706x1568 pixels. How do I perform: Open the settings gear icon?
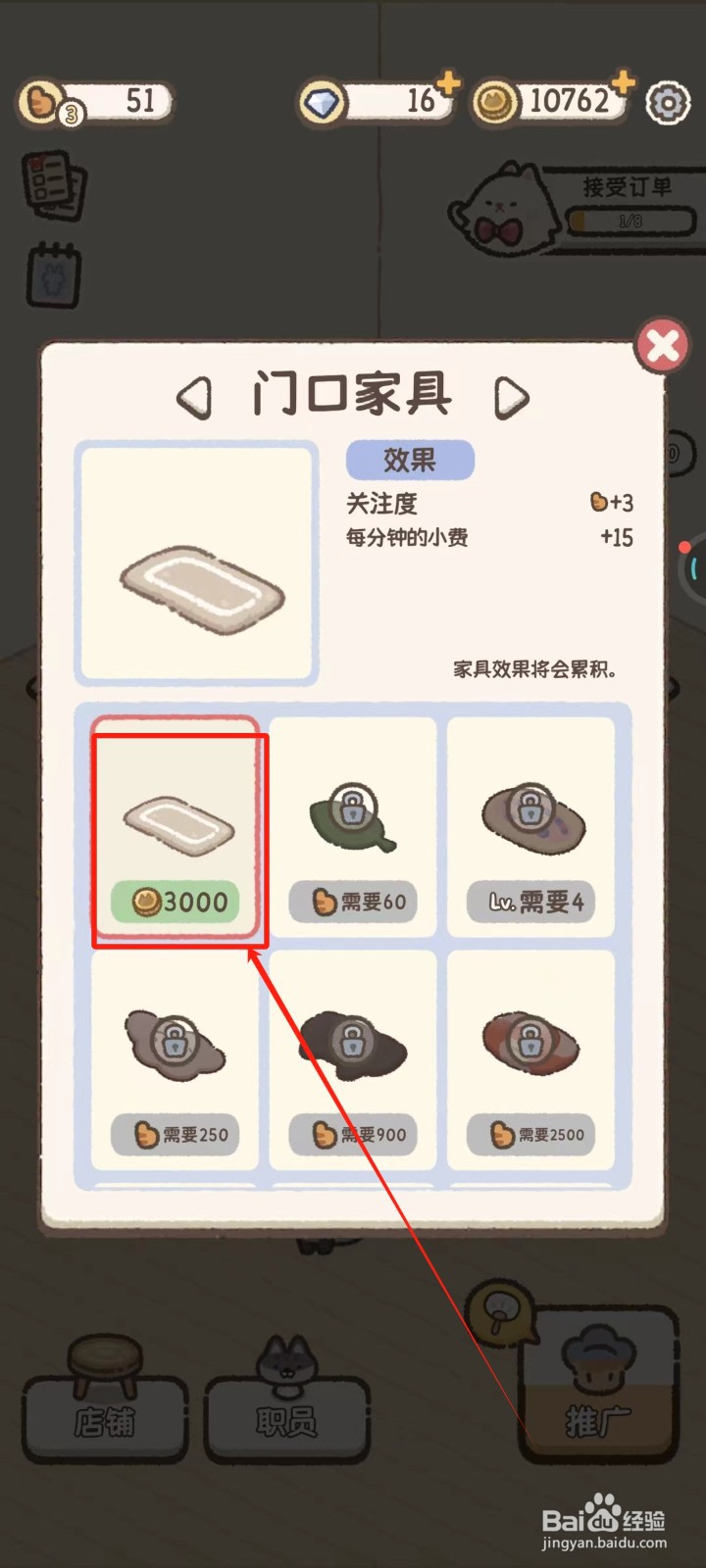point(668,102)
